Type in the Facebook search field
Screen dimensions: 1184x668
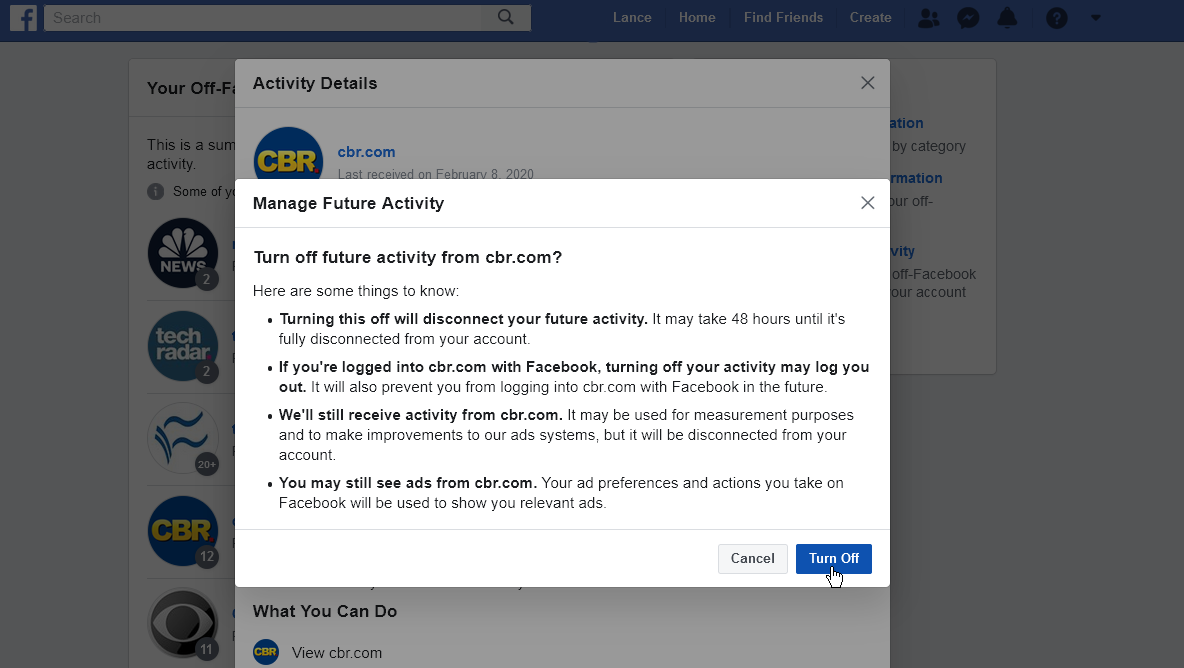point(265,17)
